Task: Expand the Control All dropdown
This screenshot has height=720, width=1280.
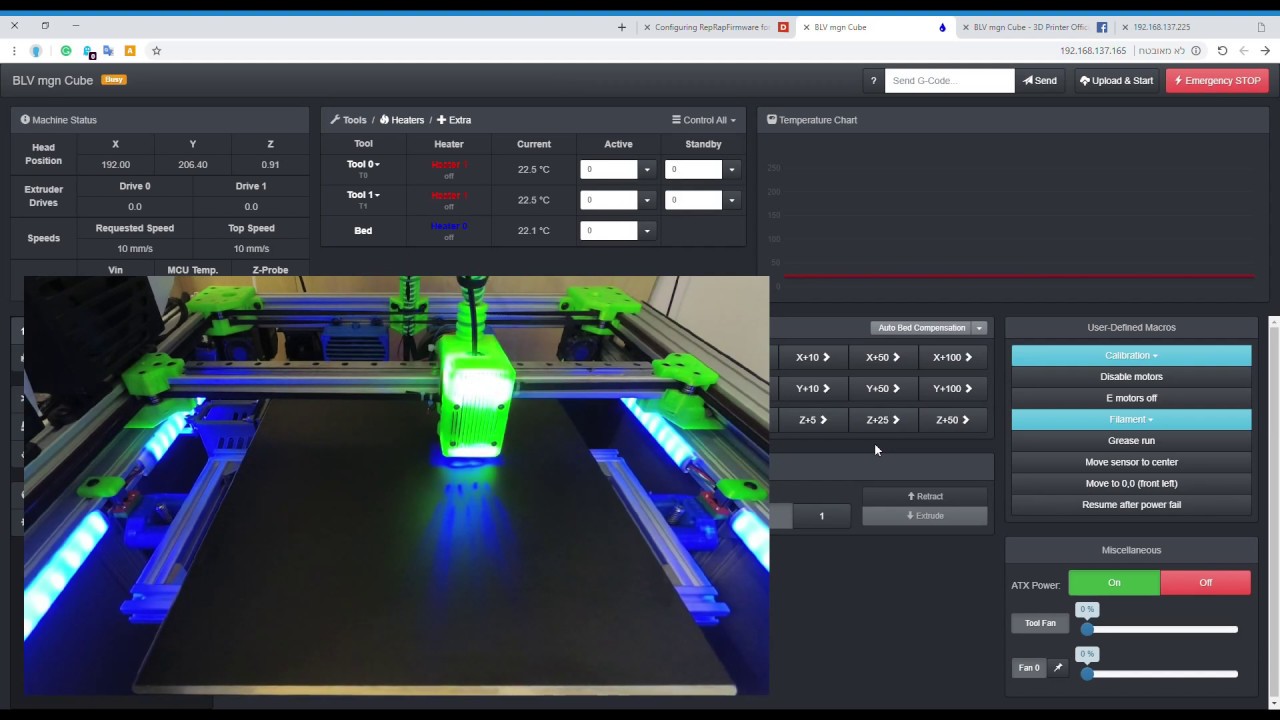Action: coord(704,120)
